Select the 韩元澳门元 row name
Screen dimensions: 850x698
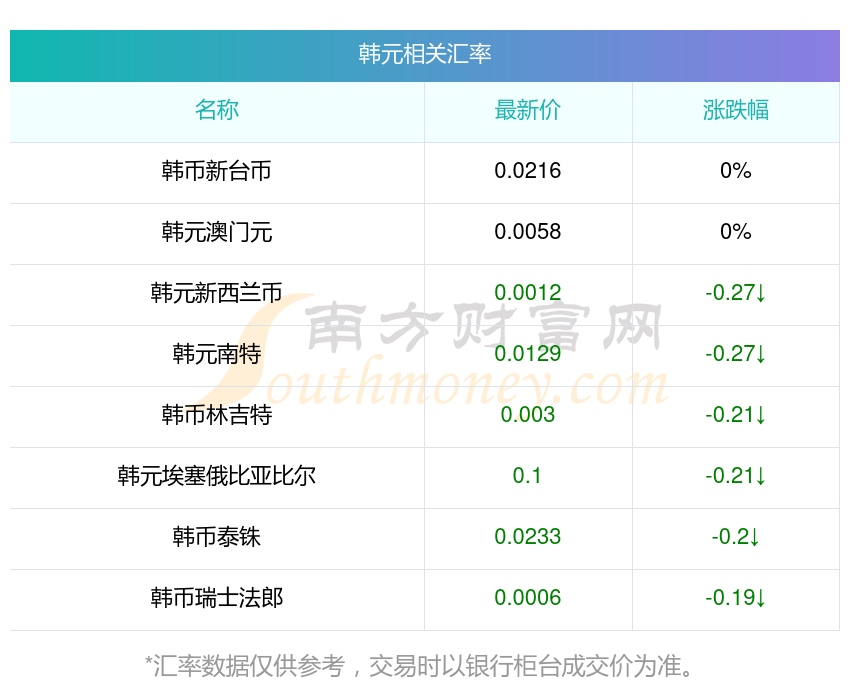tap(217, 232)
